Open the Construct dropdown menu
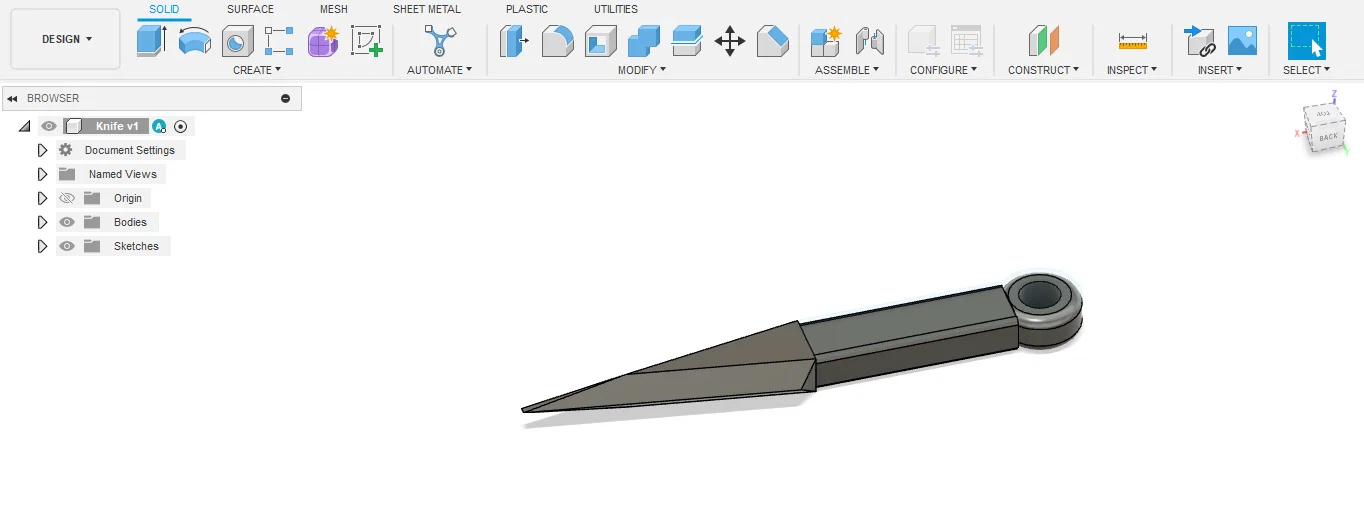This screenshot has width=1364, height=531. tap(1044, 70)
